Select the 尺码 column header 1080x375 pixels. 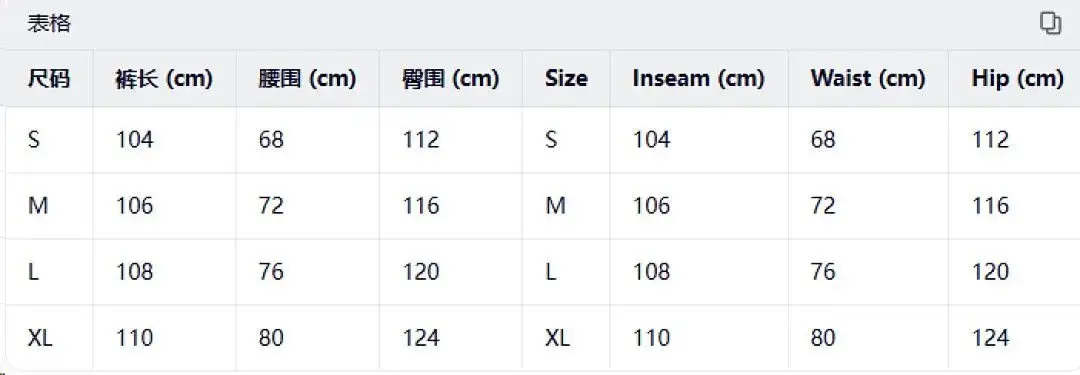point(49,79)
